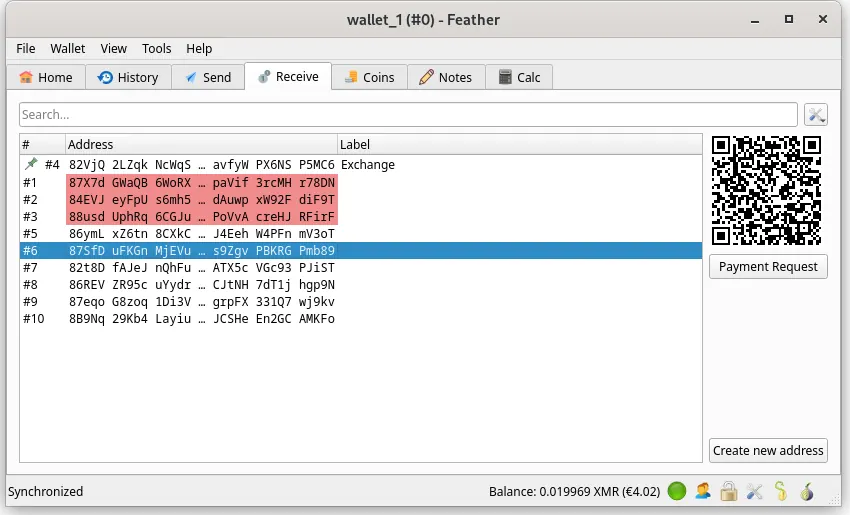Focus the Search input field
Image resolution: width=850 pixels, height=515 pixels.
[408, 114]
